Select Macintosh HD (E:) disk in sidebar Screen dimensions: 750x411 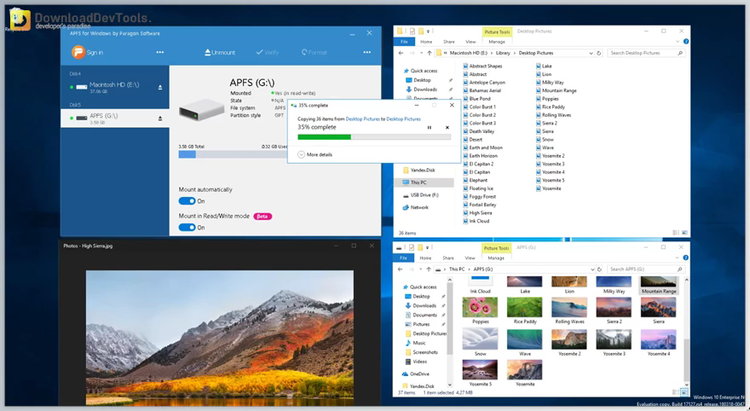click(x=105, y=88)
